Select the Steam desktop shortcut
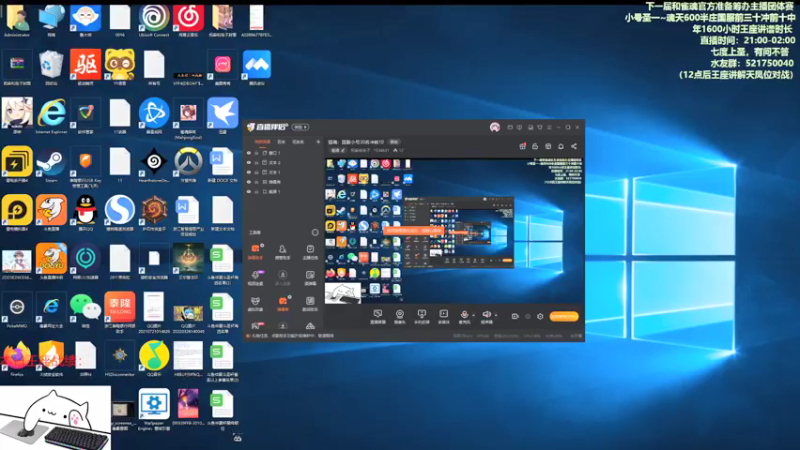This screenshot has width=800, height=450. (51, 165)
